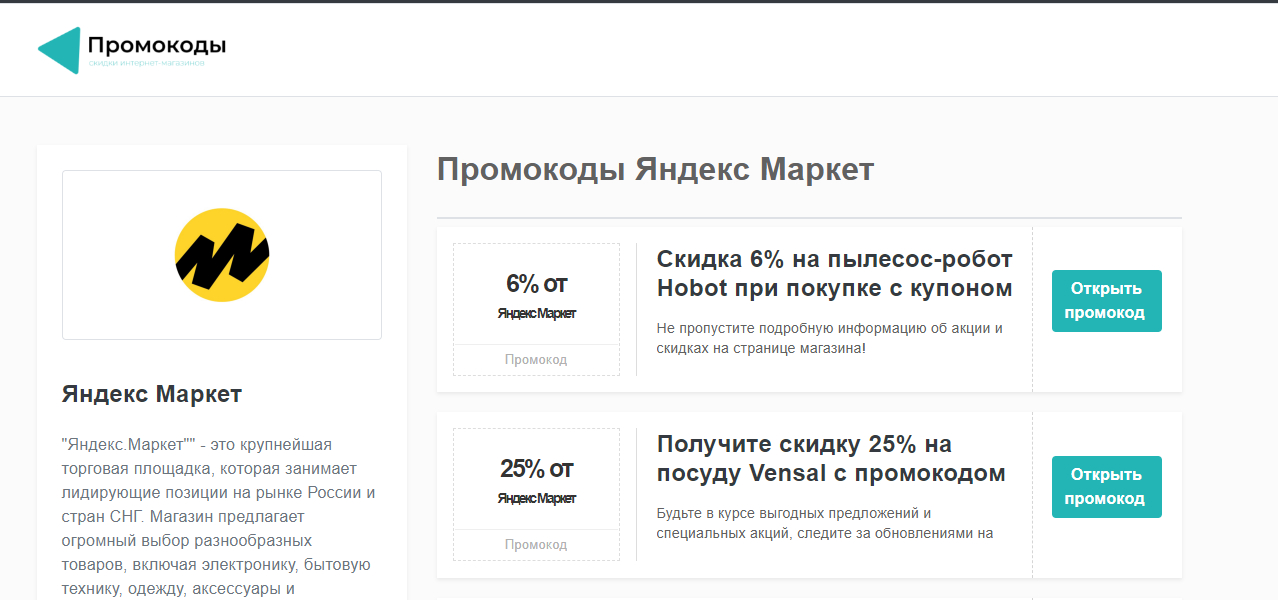Click the 6% от discount badge
This screenshot has height=600, width=1278.
[x=536, y=284]
